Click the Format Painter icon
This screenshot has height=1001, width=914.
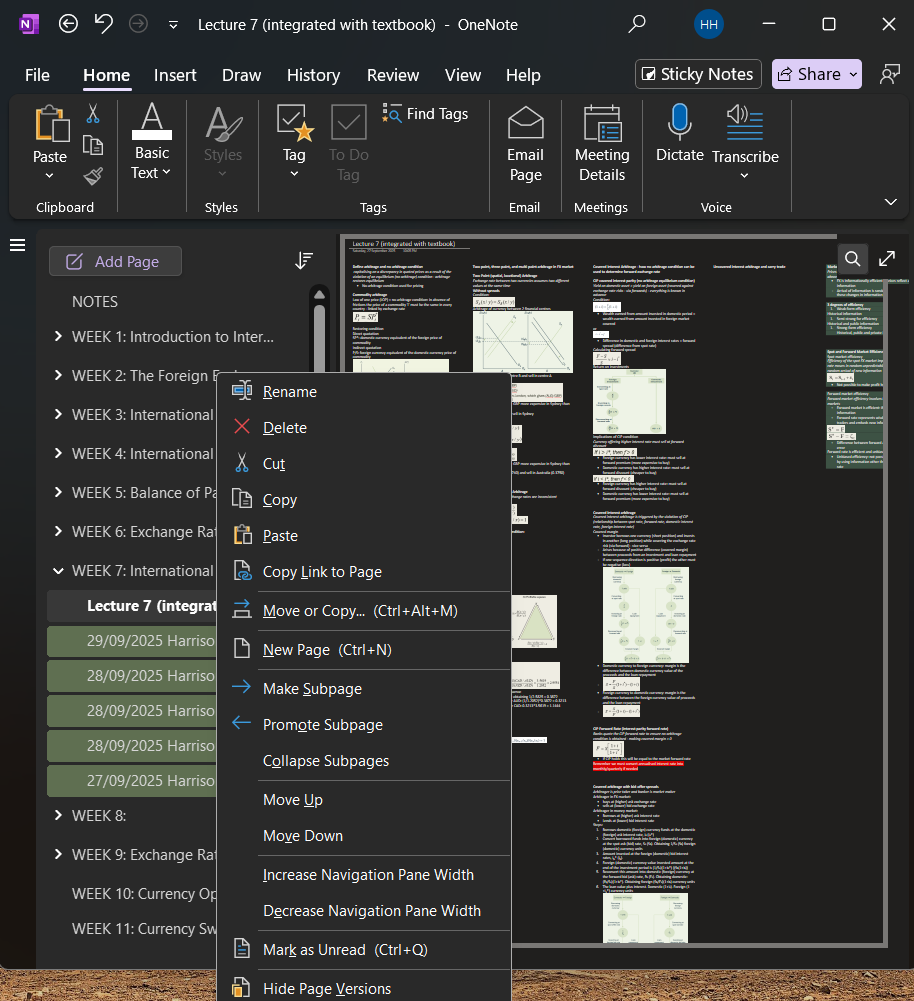(91, 175)
